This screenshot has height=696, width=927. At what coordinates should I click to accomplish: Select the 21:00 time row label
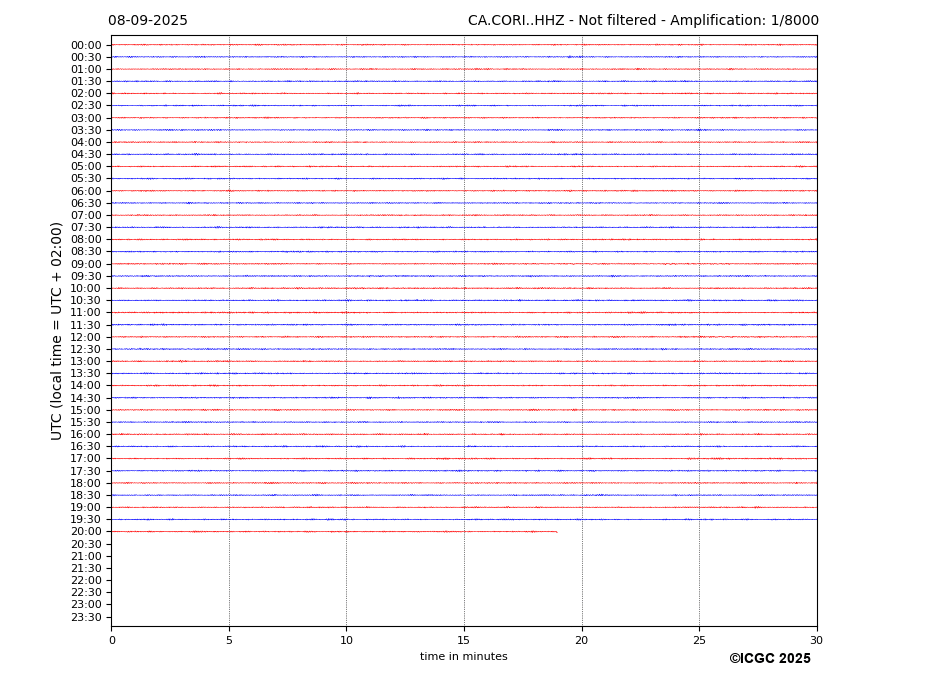tap(86, 556)
